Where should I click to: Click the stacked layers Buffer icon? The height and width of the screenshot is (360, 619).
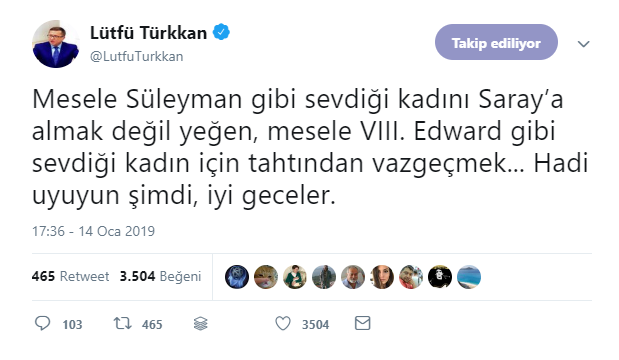[x=201, y=324]
